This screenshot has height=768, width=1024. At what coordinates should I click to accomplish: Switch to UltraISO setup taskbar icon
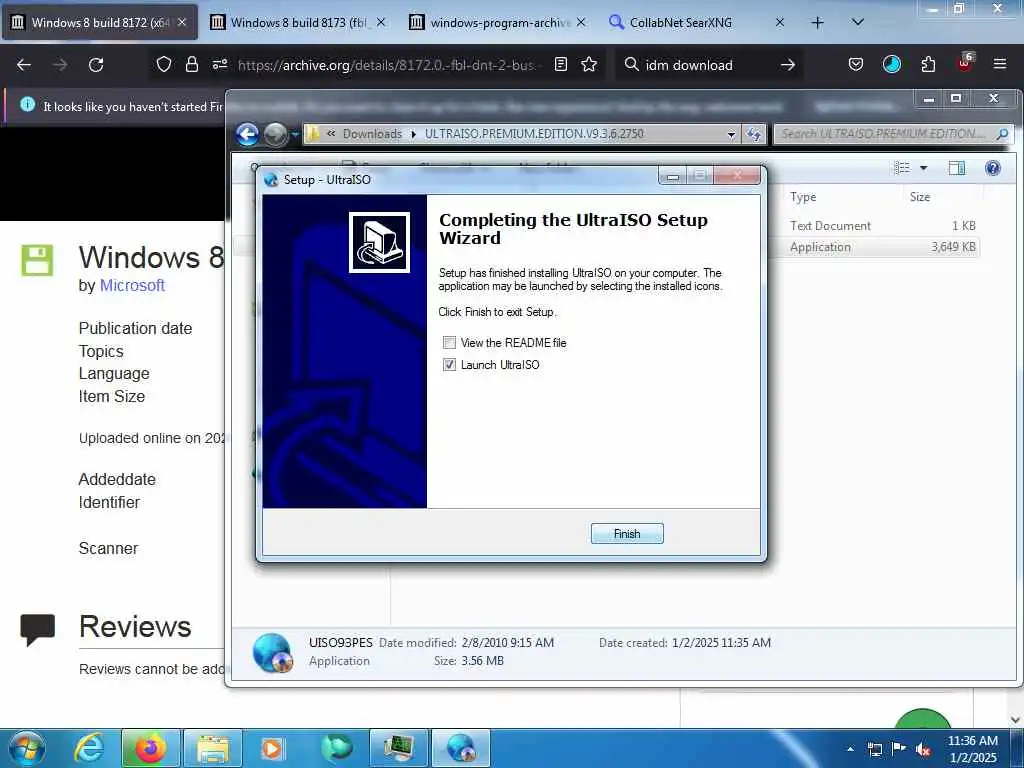[x=461, y=748]
